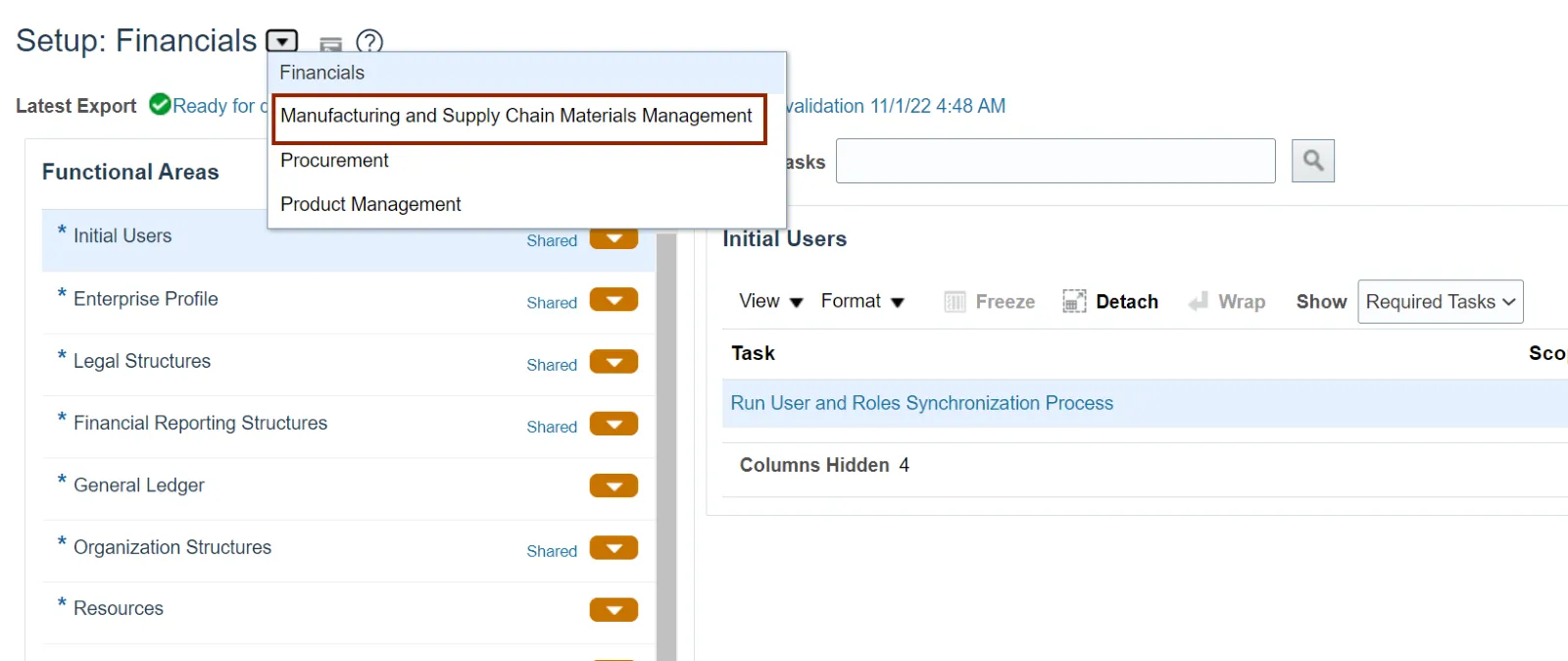Click the Wrap text icon
The image size is (1568, 661).
1198,301
